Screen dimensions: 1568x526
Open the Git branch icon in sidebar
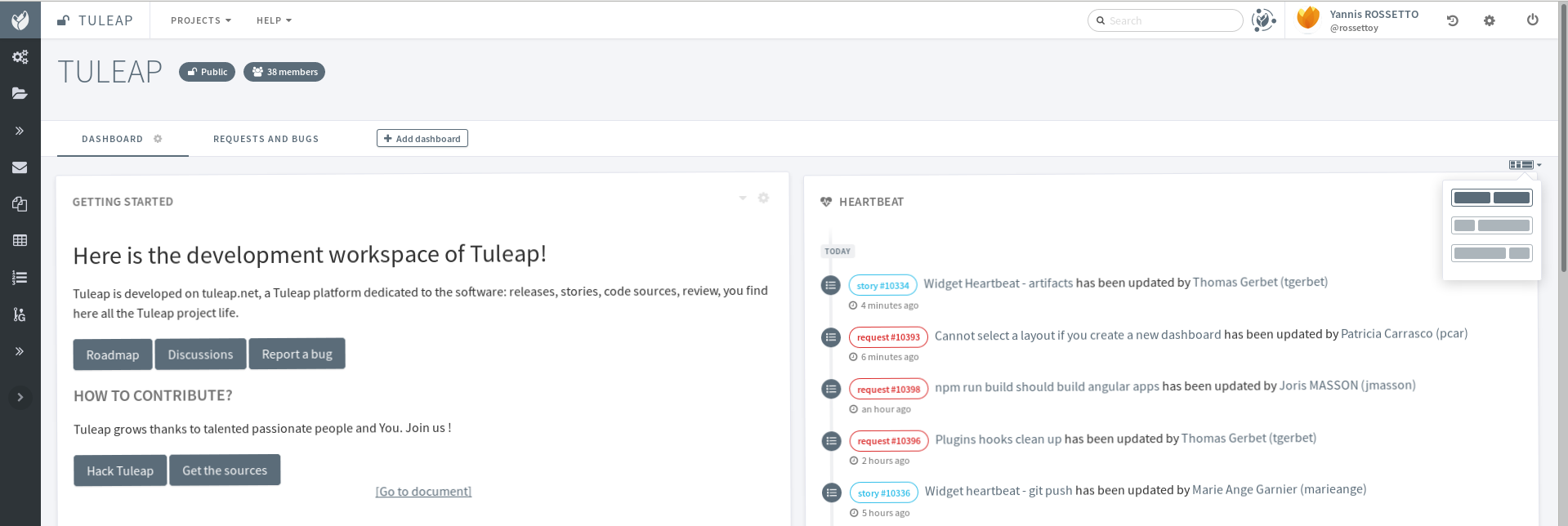click(x=20, y=314)
